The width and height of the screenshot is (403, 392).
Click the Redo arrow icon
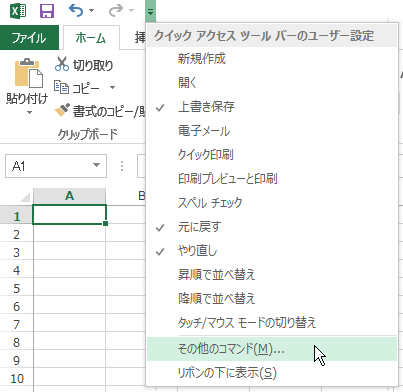click(116, 11)
